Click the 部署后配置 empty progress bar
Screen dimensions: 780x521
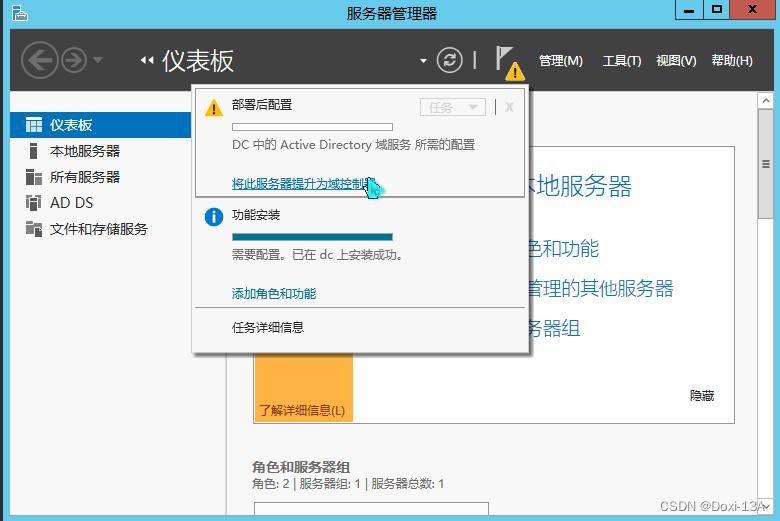[x=312, y=127]
